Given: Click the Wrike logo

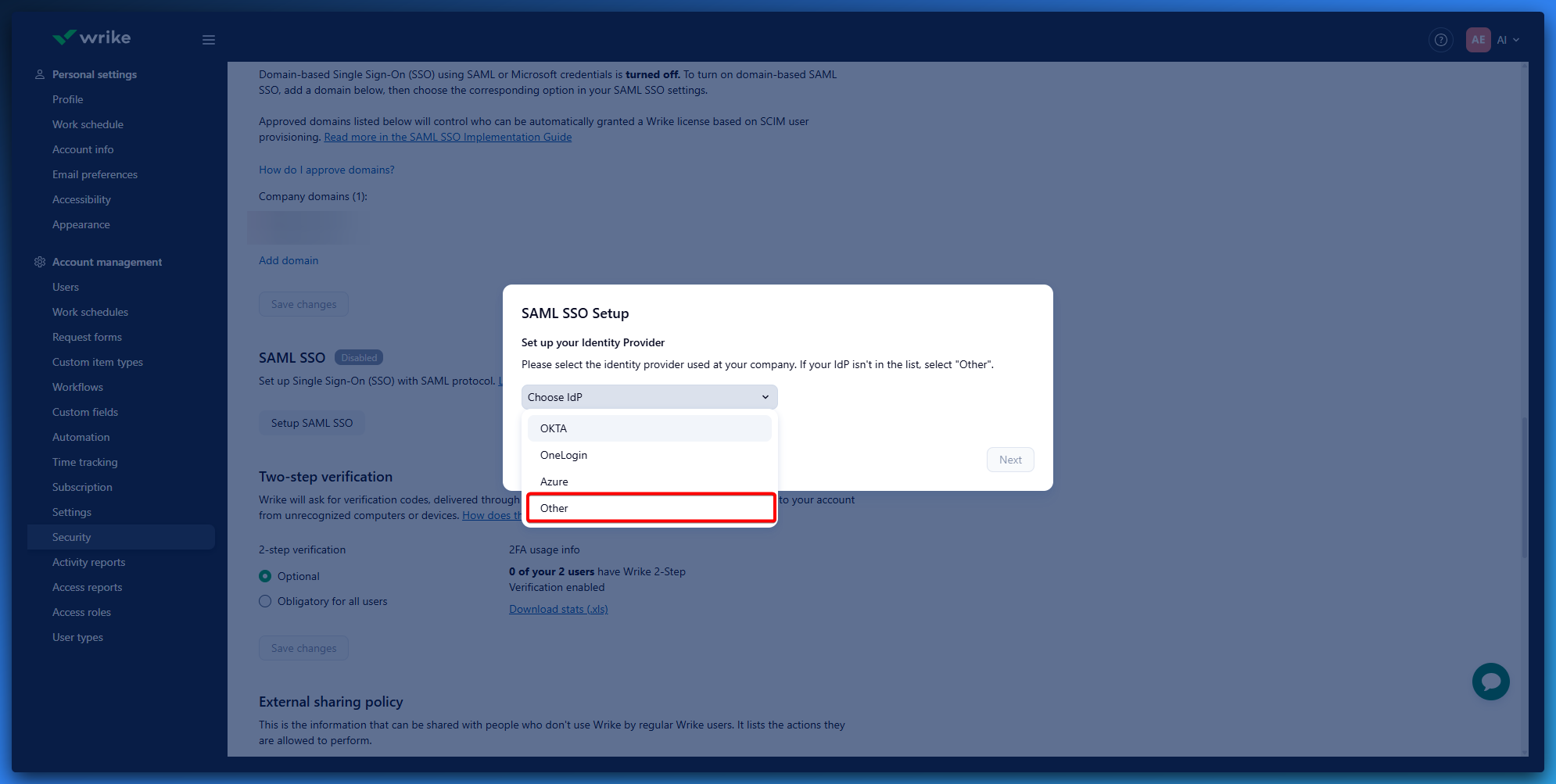Looking at the screenshot, I should 91,38.
